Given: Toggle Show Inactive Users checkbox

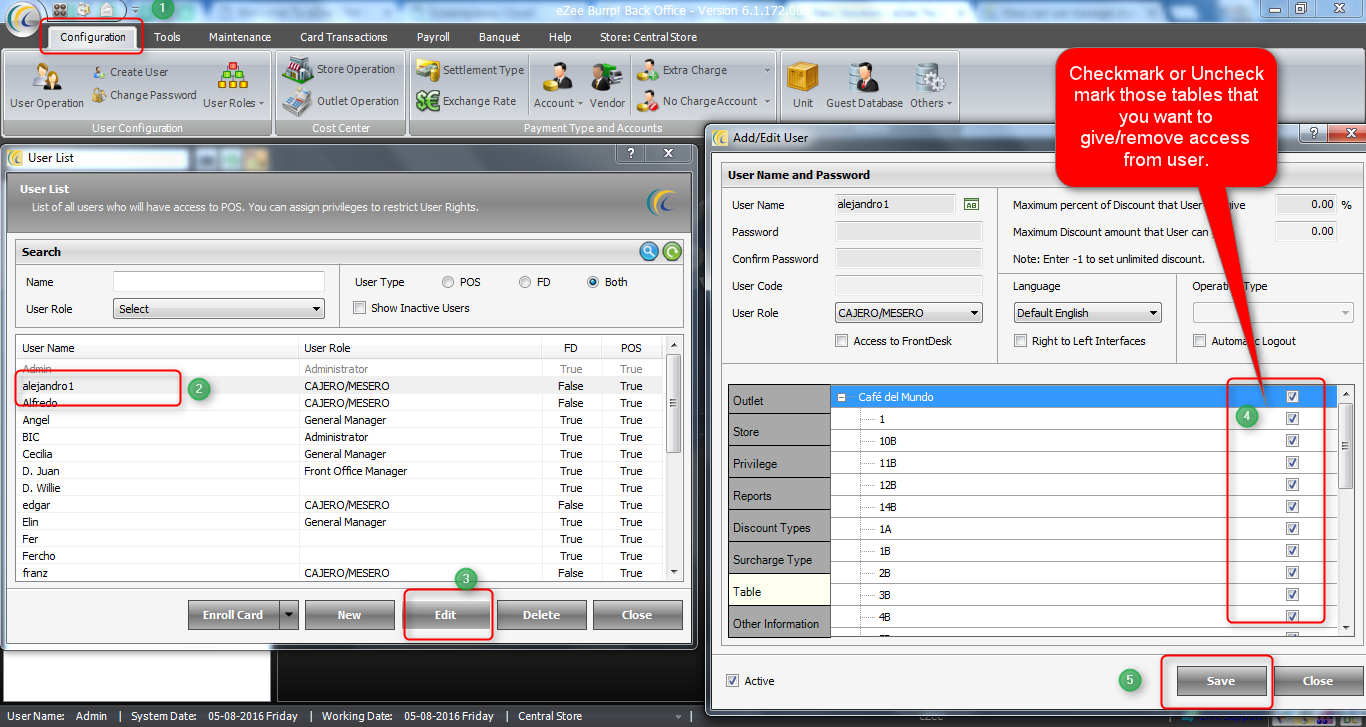Looking at the screenshot, I should (360, 308).
